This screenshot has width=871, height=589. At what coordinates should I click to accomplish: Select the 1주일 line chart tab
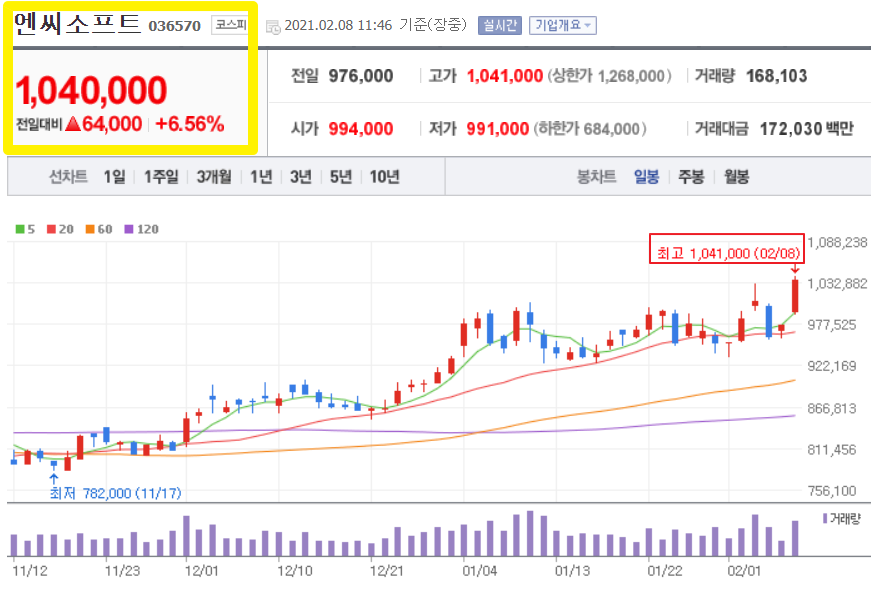tap(161, 177)
